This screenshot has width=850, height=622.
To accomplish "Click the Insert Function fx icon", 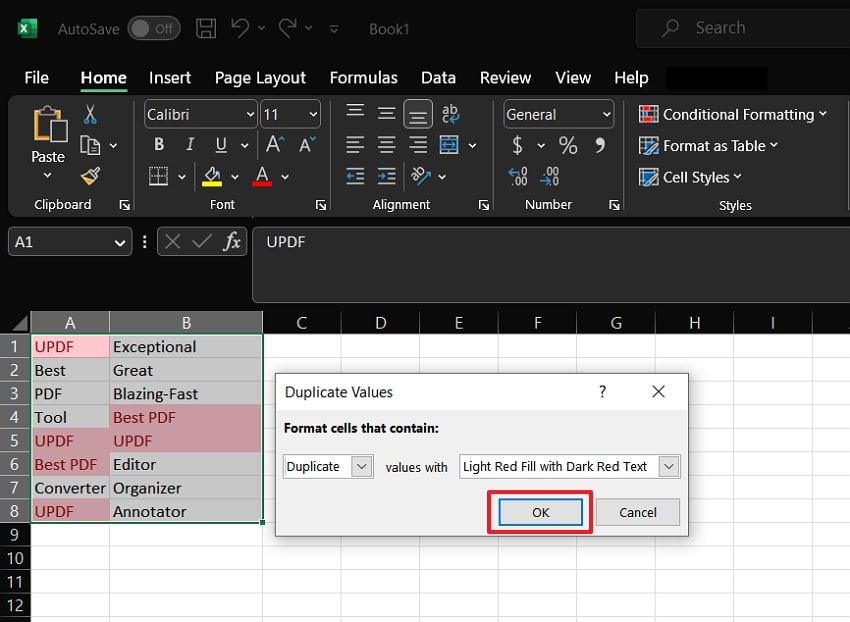I will [x=233, y=241].
